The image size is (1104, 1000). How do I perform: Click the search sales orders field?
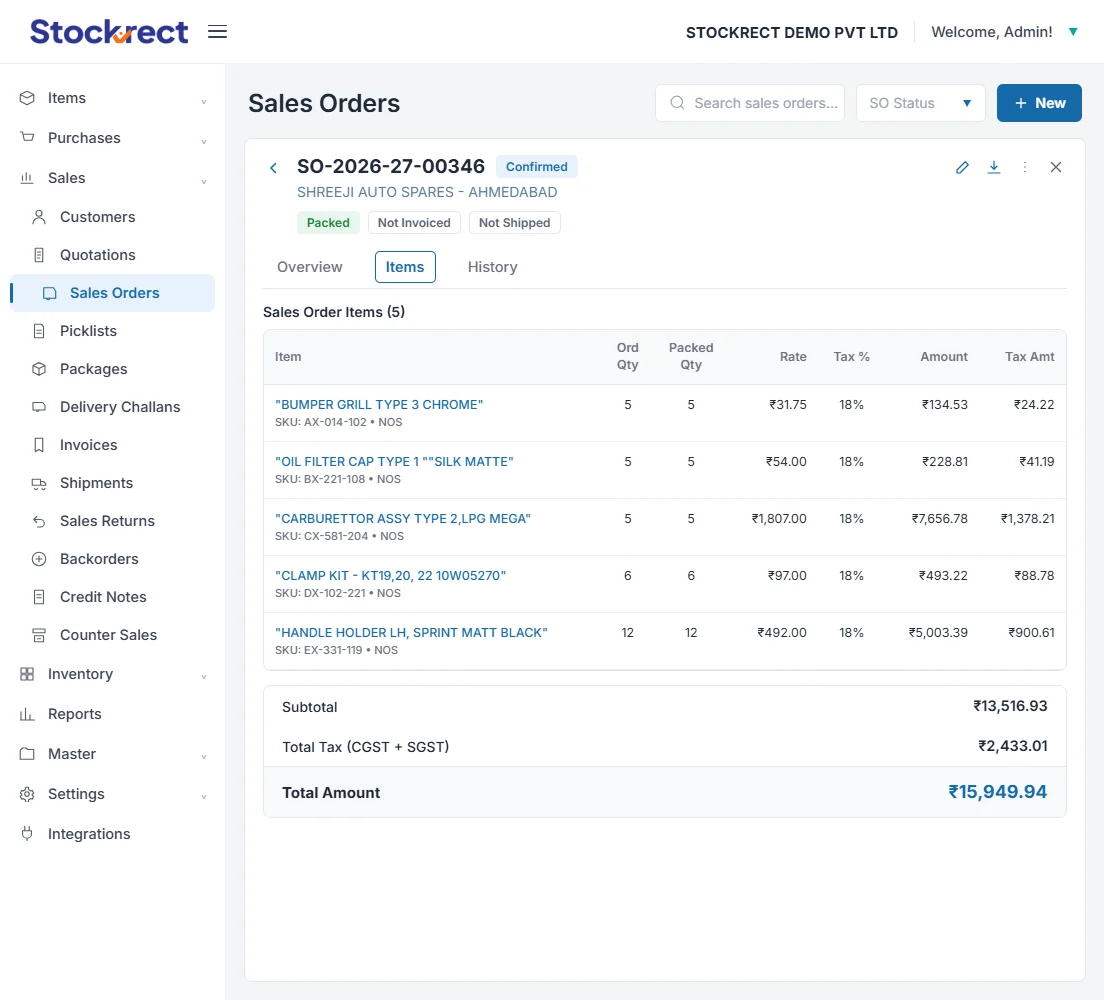pyautogui.click(x=750, y=103)
